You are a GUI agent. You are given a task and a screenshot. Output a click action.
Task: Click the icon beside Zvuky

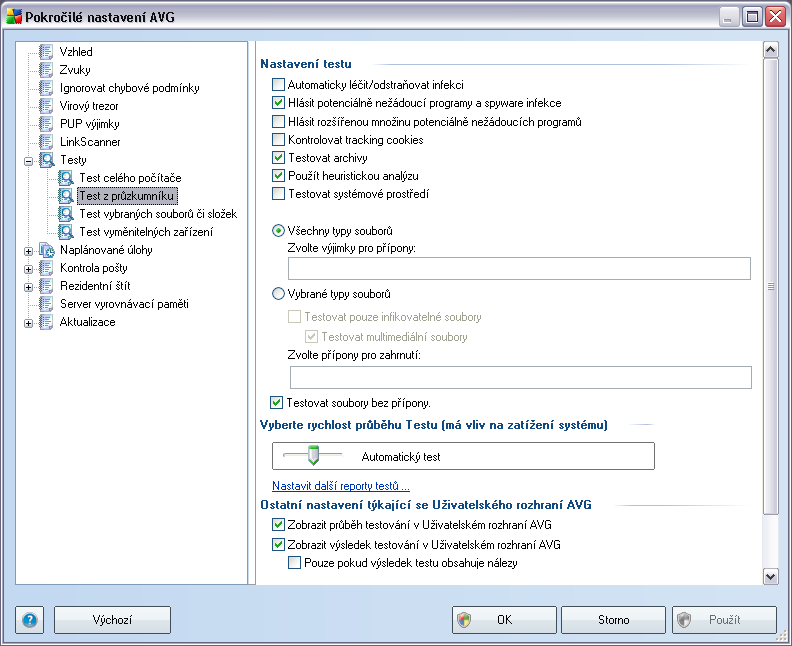[x=46, y=70]
